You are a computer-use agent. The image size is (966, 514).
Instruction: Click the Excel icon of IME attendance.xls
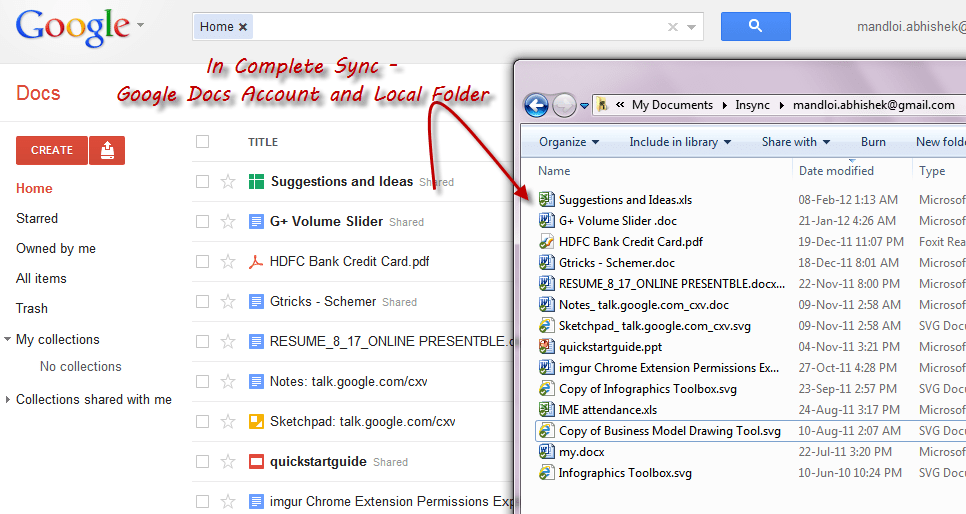546,409
